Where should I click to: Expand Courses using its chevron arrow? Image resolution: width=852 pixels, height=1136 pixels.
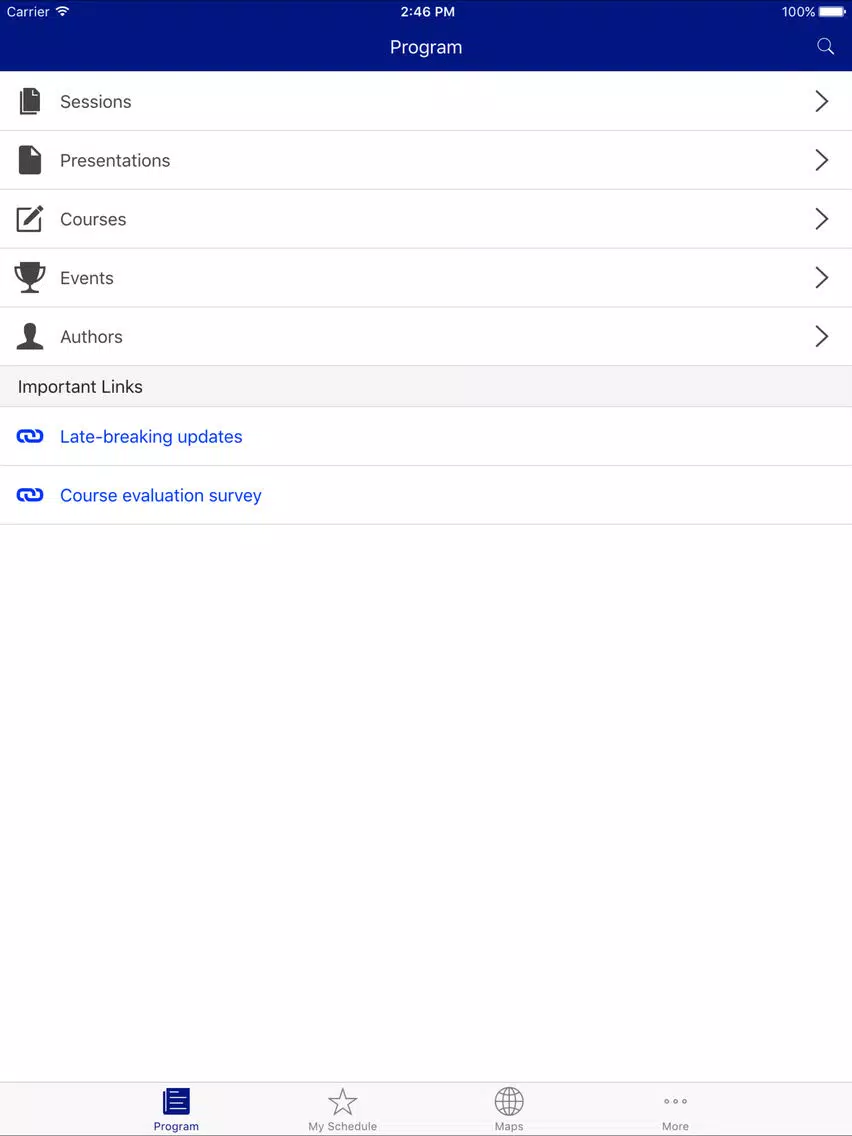pos(822,219)
